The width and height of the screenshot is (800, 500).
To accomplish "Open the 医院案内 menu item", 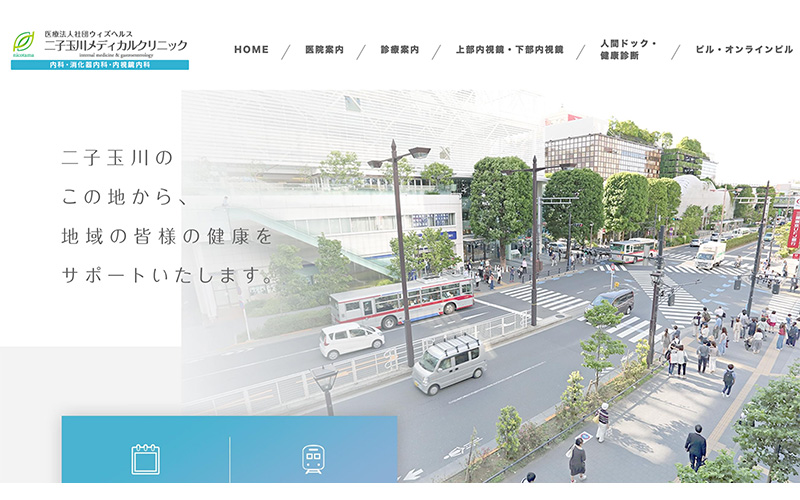I will click(x=325, y=50).
